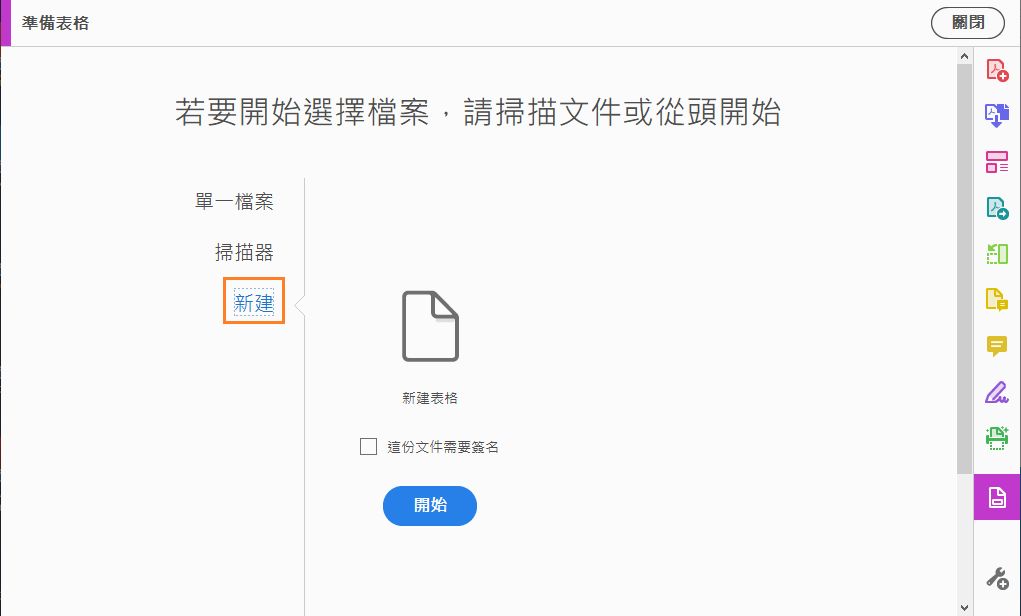Open the Create PDF tool icon
1021x616 pixels.
coord(996,68)
